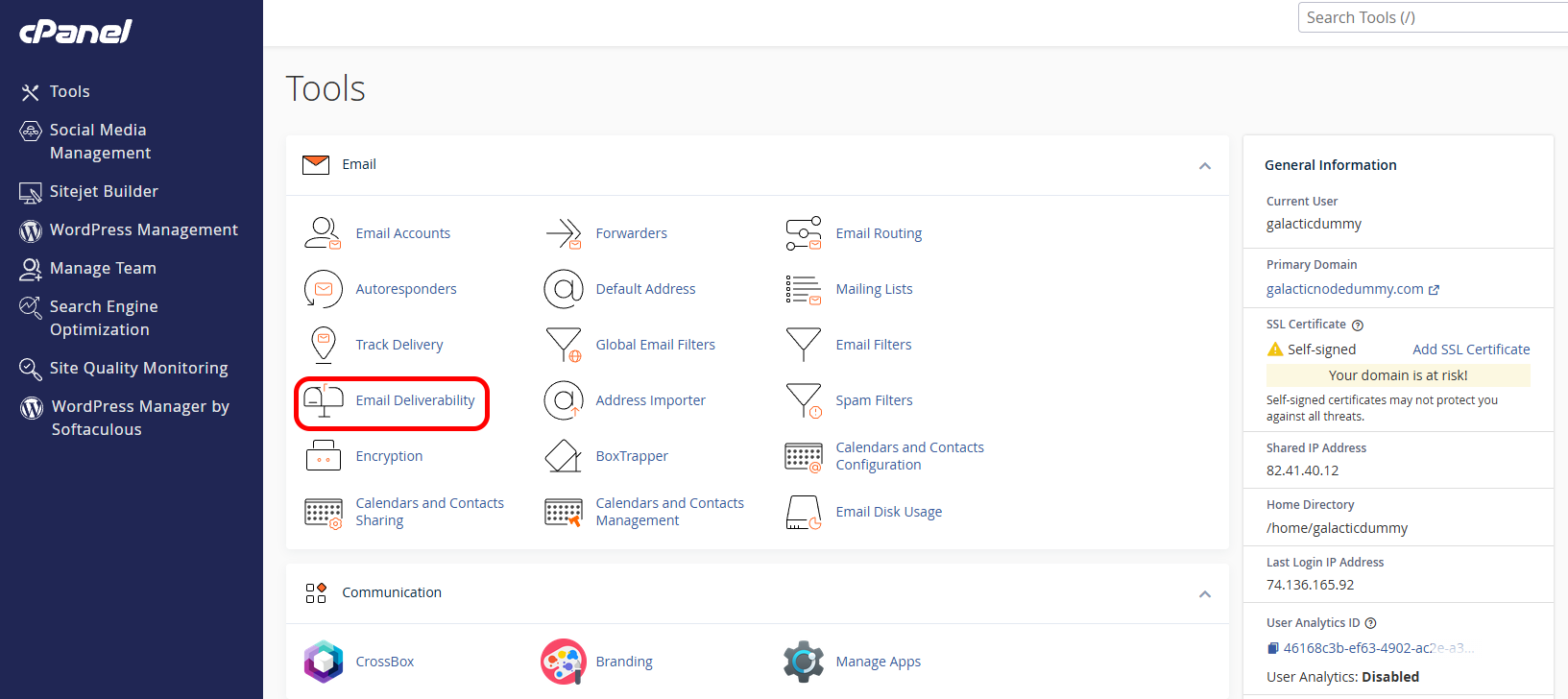Viewport: 1568px width, 699px height.
Task: Click the BoxTrapper icon
Action: pos(564,456)
